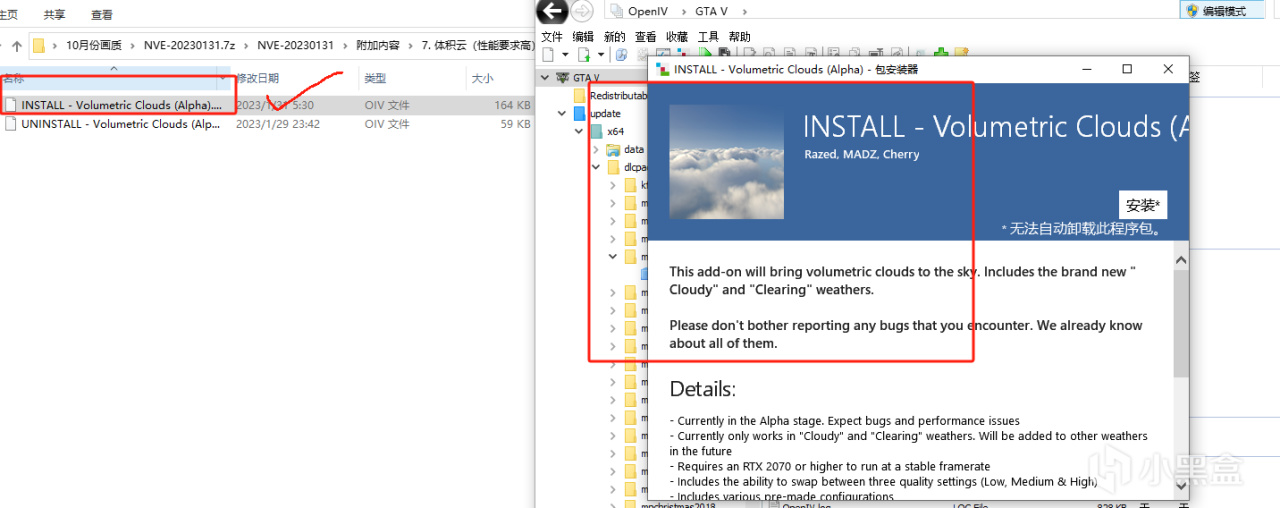Maximize the package installer window
The height and width of the screenshot is (508, 1280).
pyautogui.click(x=1127, y=69)
